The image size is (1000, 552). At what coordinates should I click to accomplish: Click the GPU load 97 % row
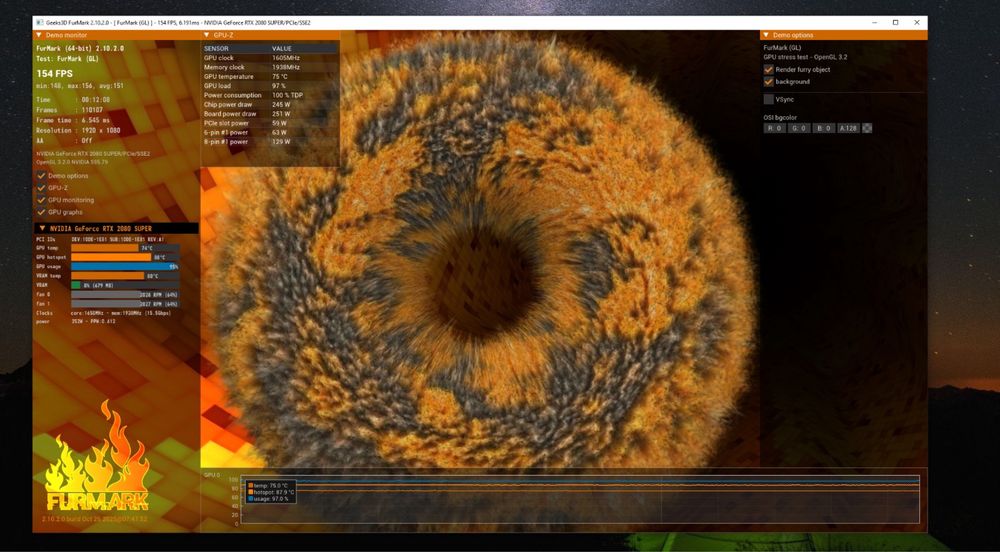[x=270, y=85]
